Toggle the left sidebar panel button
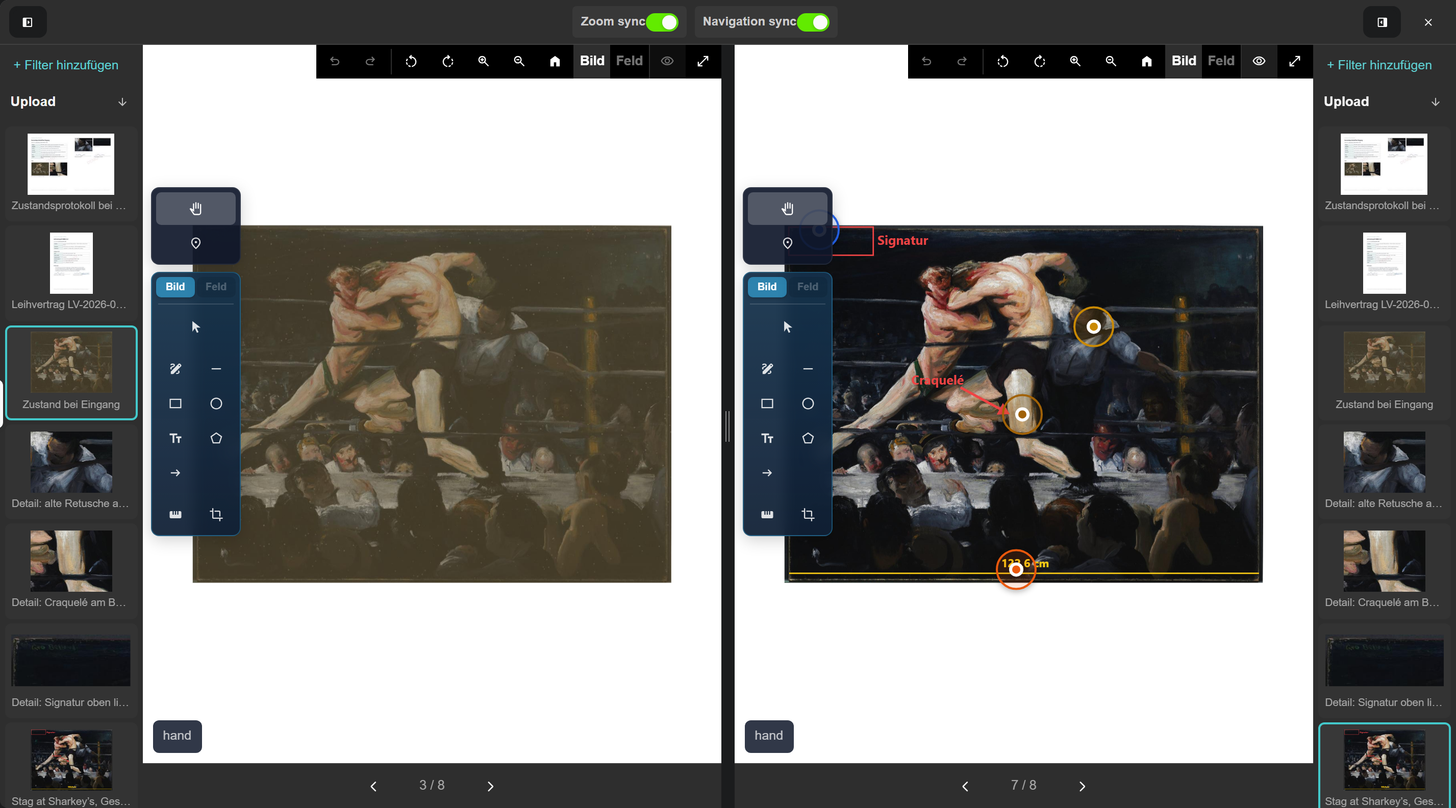 tap(27, 22)
